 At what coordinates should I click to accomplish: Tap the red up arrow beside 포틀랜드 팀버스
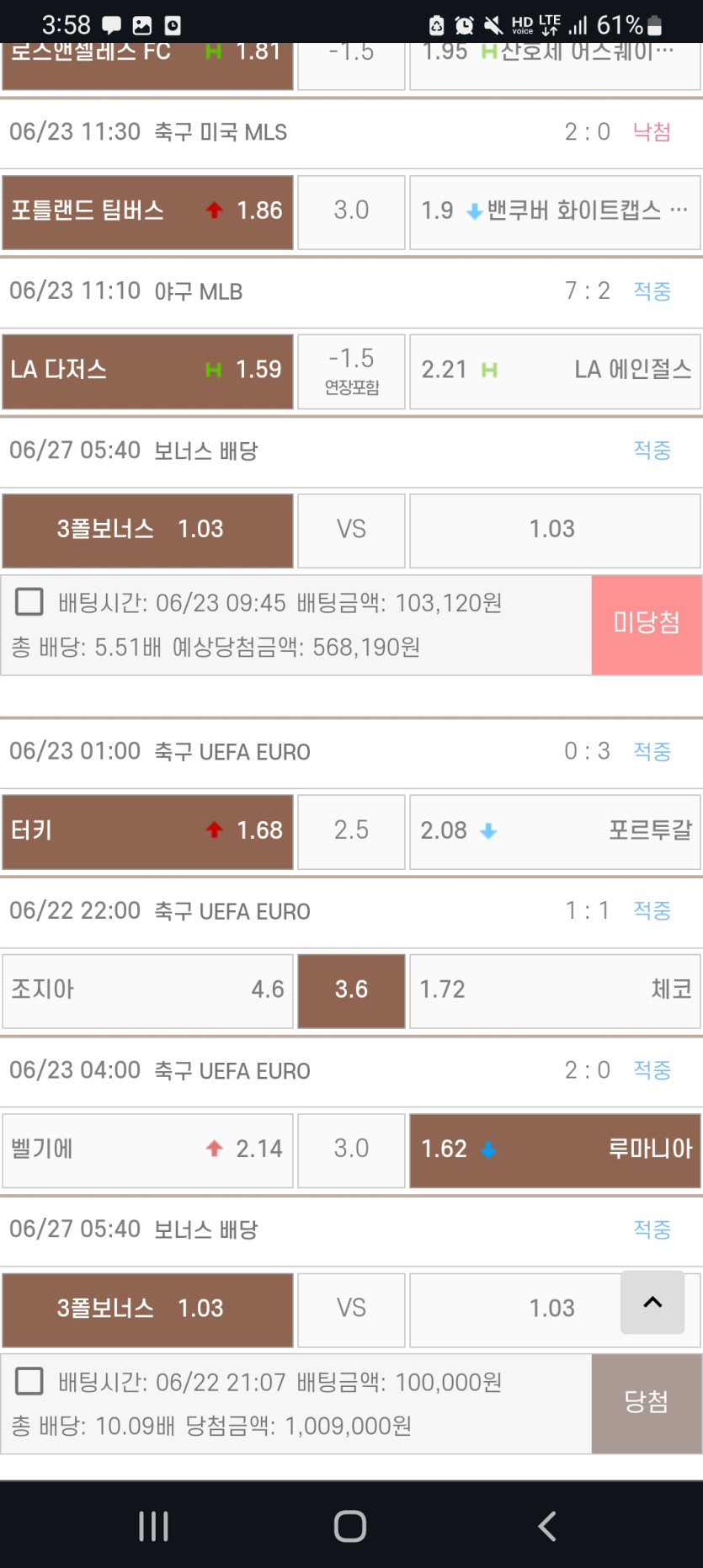215,211
